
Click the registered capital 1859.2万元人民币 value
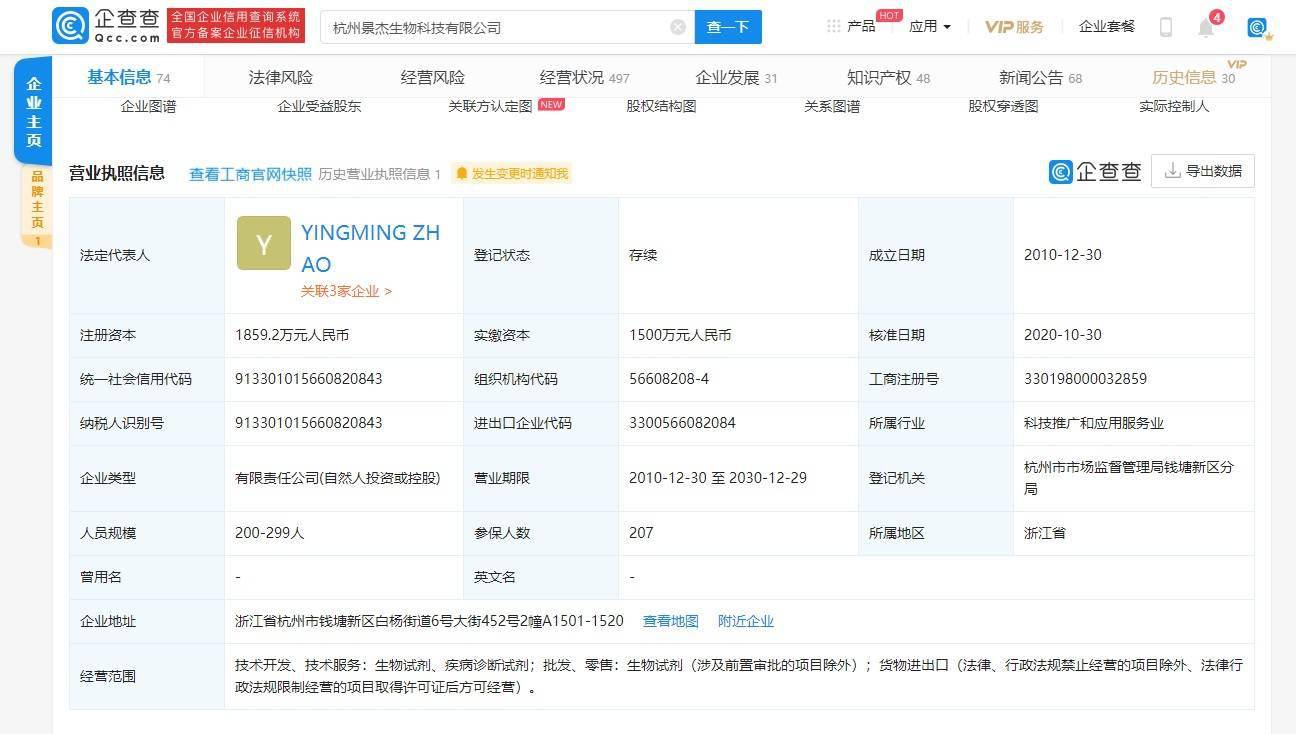[292, 335]
